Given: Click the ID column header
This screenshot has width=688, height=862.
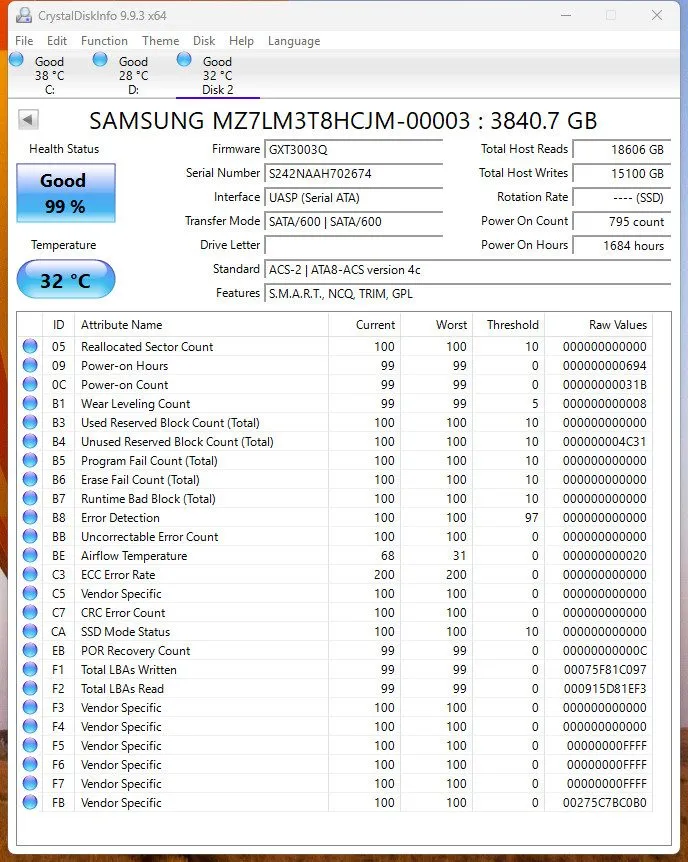Looking at the screenshot, I should click(x=58, y=325).
